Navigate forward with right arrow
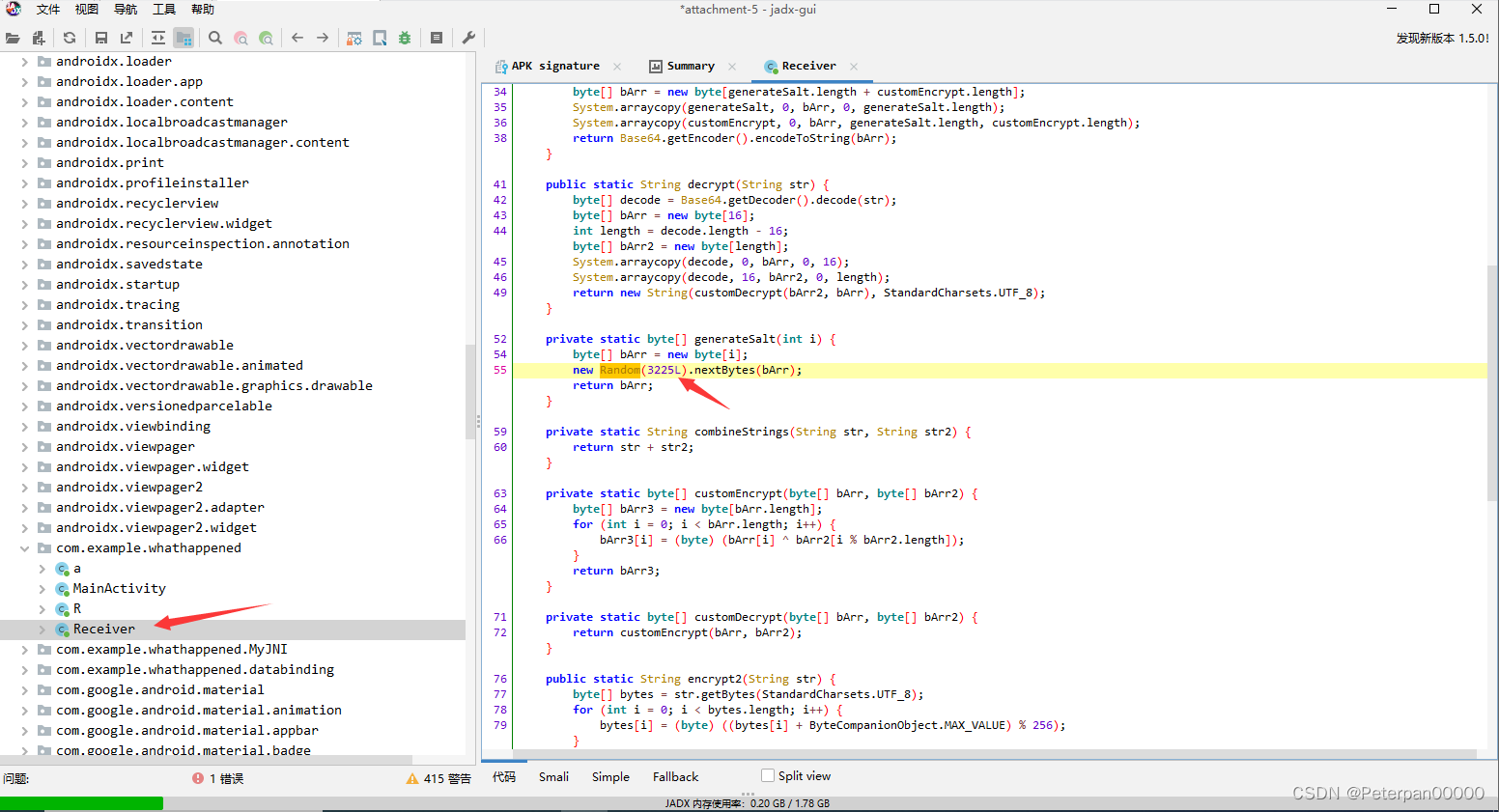This screenshot has height=812, width=1499. pyautogui.click(x=323, y=38)
